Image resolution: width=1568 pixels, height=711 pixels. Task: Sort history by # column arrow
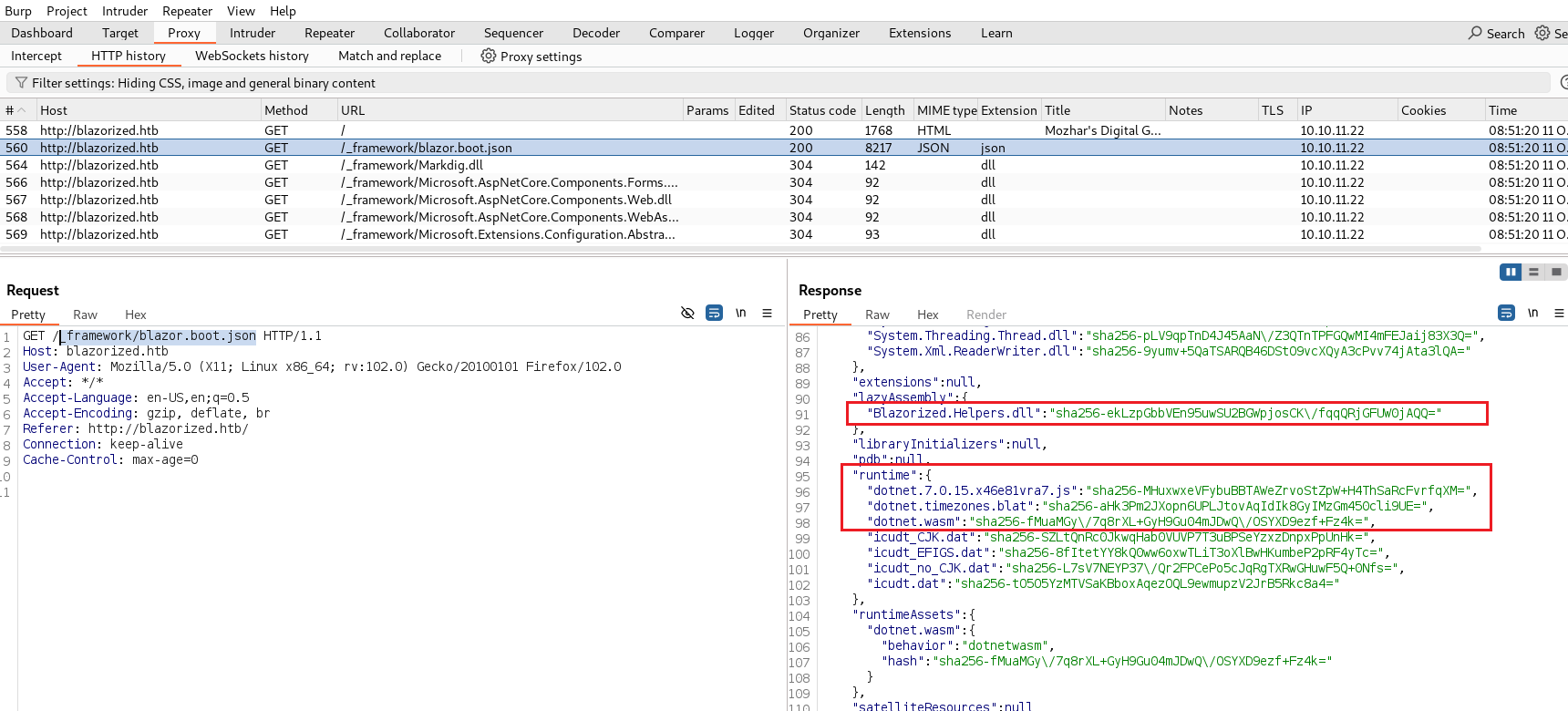[22, 110]
